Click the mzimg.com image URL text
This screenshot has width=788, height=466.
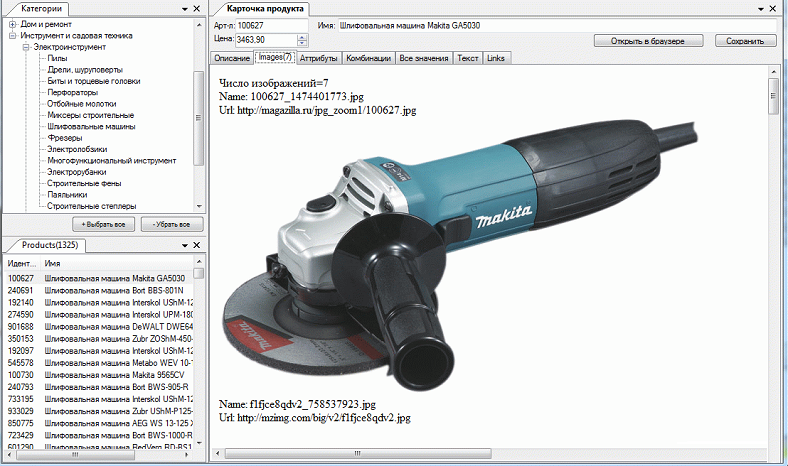pyautogui.click(x=324, y=418)
